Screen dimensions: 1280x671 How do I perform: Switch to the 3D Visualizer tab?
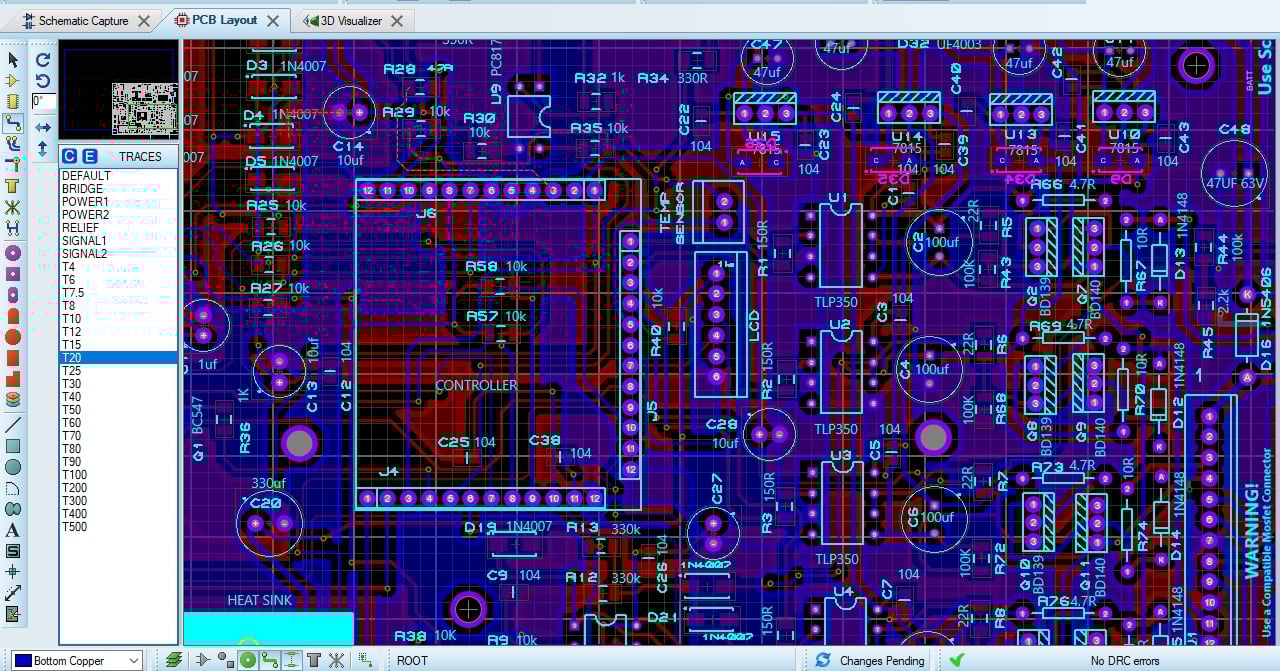pos(351,20)
